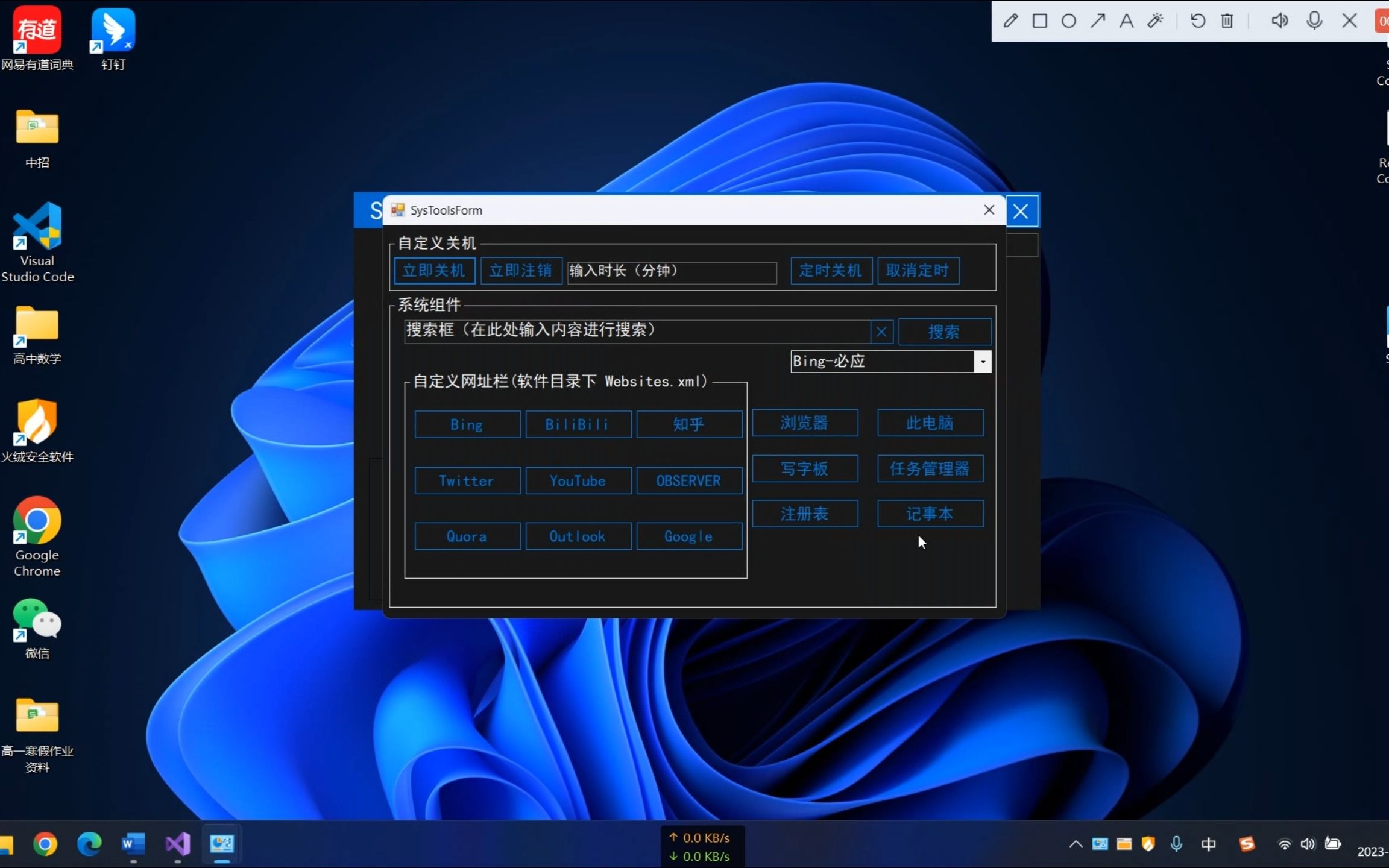Open Google Chrome desktop shortcut
Screen dimensions: 1389x868
37,536
